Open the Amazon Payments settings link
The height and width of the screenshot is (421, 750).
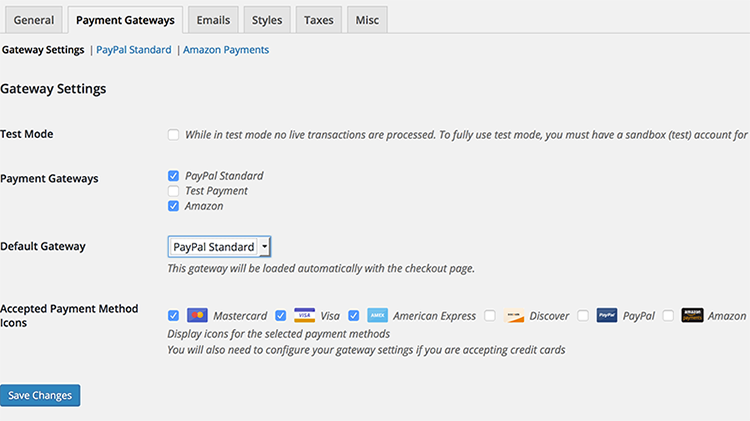[226, 50]
